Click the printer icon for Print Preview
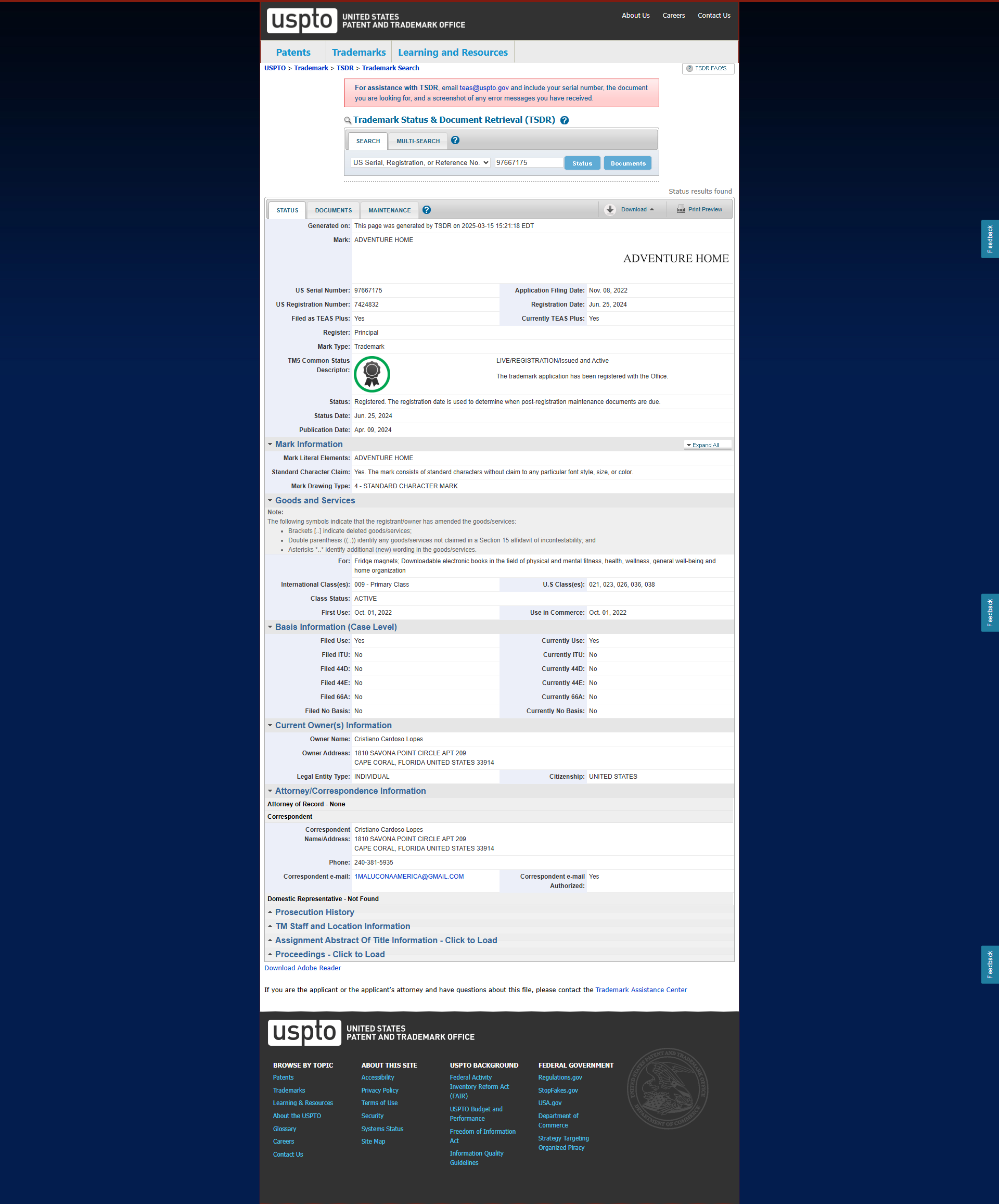Screen dimensions: 999x1204 (x=681, y=209)
